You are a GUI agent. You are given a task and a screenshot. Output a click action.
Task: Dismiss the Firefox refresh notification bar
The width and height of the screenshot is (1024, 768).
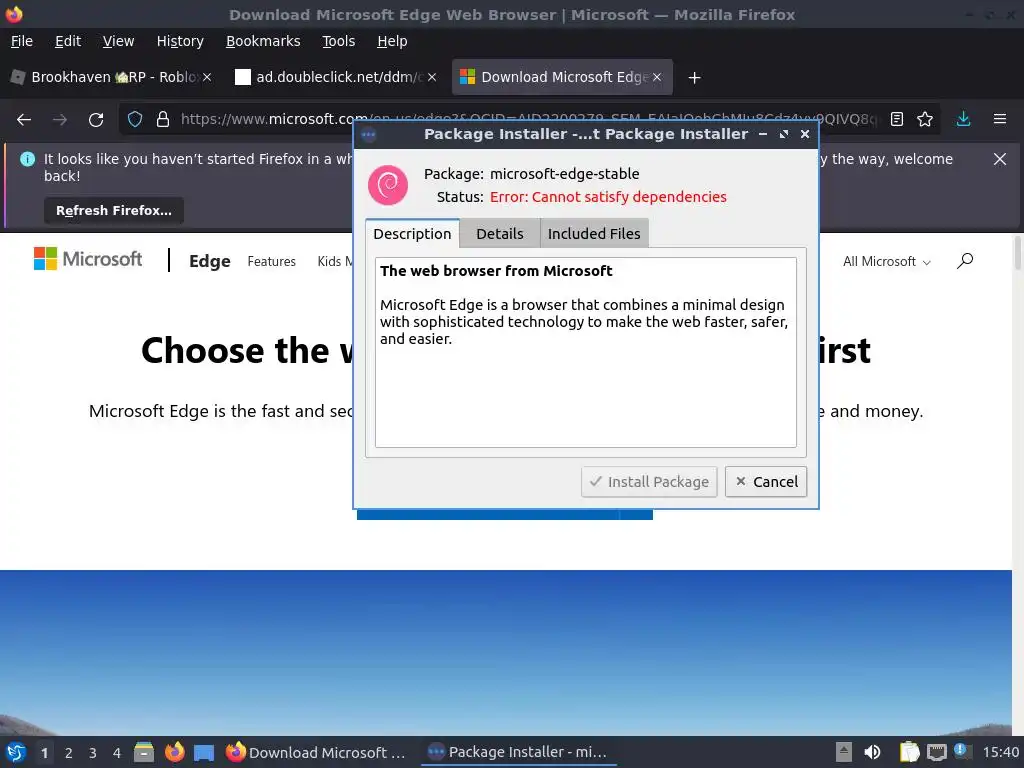coord(999,159)
